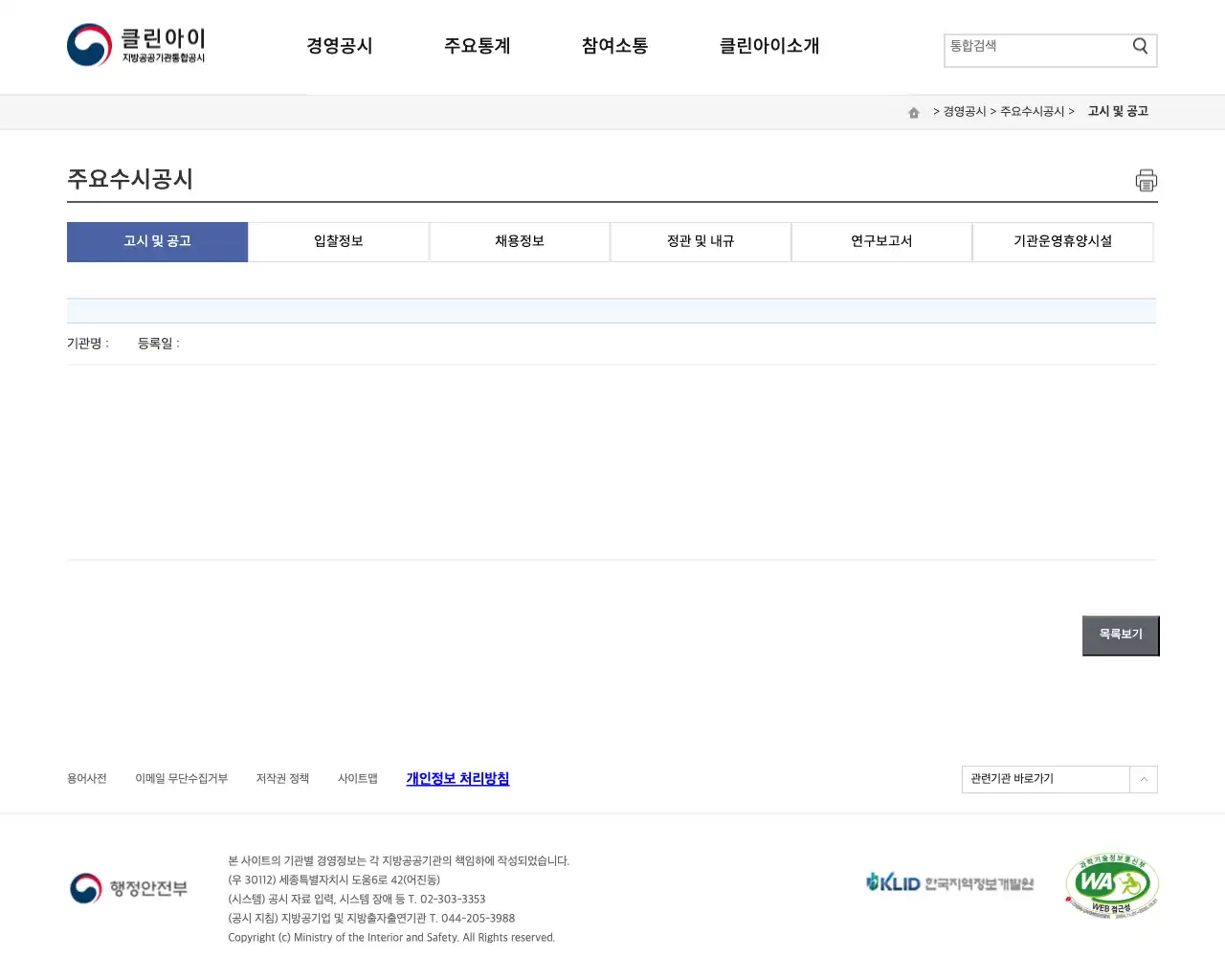Open the 경영공시 menu
This screenshot has height=980, width=1225.
pos(339,45)
